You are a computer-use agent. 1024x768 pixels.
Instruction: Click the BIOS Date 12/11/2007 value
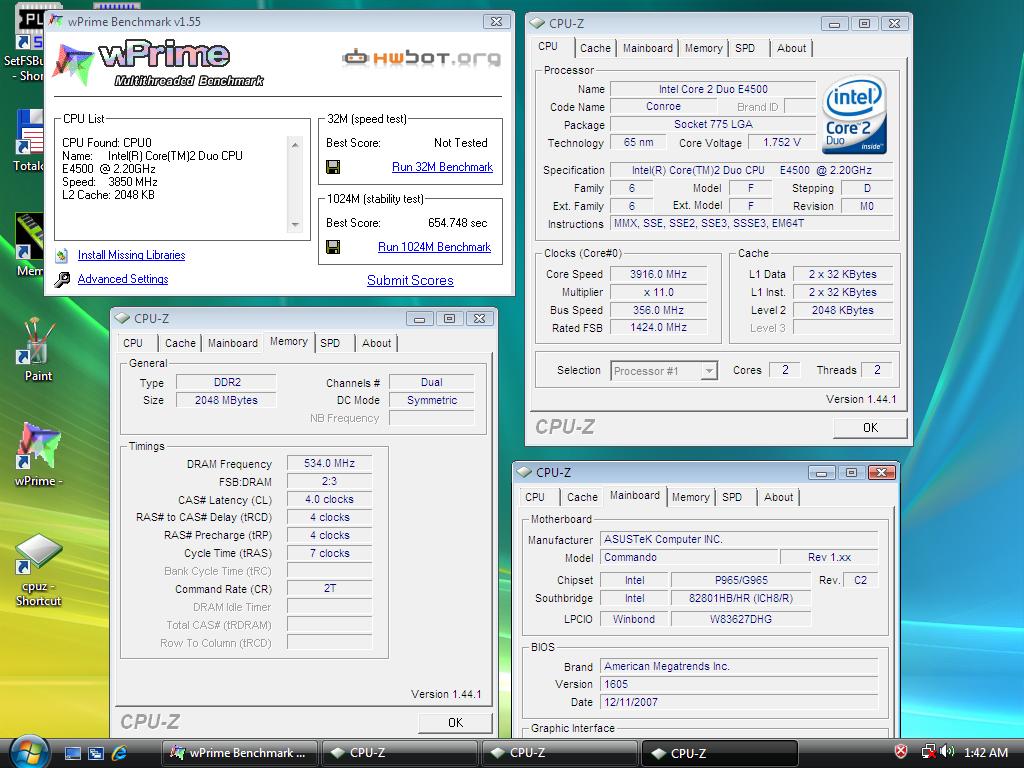pos(739,703)
